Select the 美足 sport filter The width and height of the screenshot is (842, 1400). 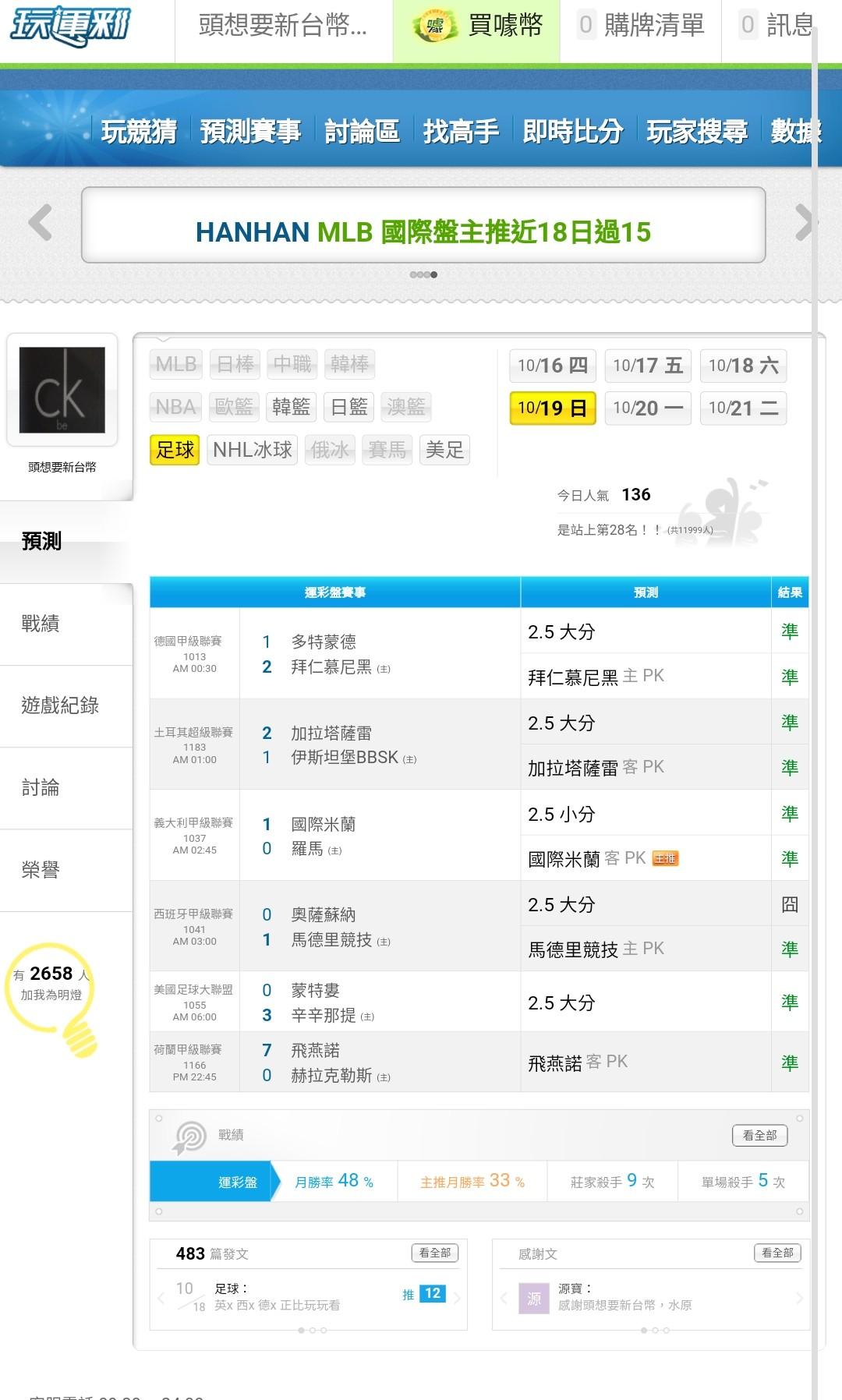pos(444,450)
